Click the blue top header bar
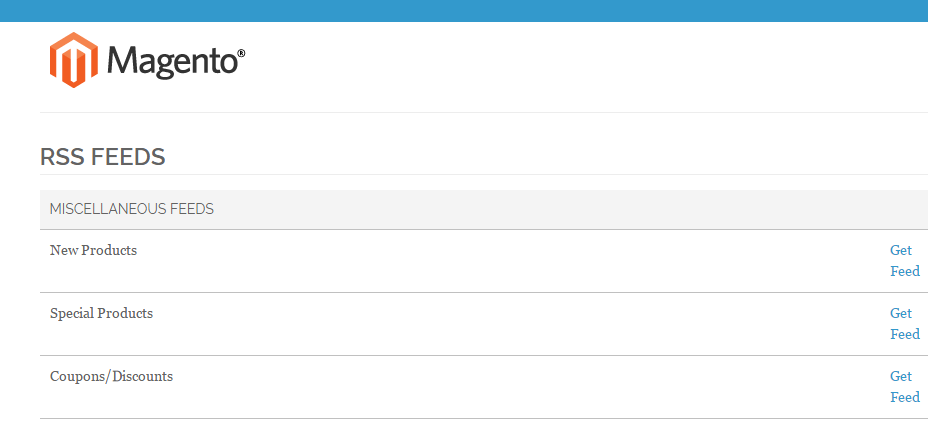Viewport: 928px width, 443px height. coord(464,11)
